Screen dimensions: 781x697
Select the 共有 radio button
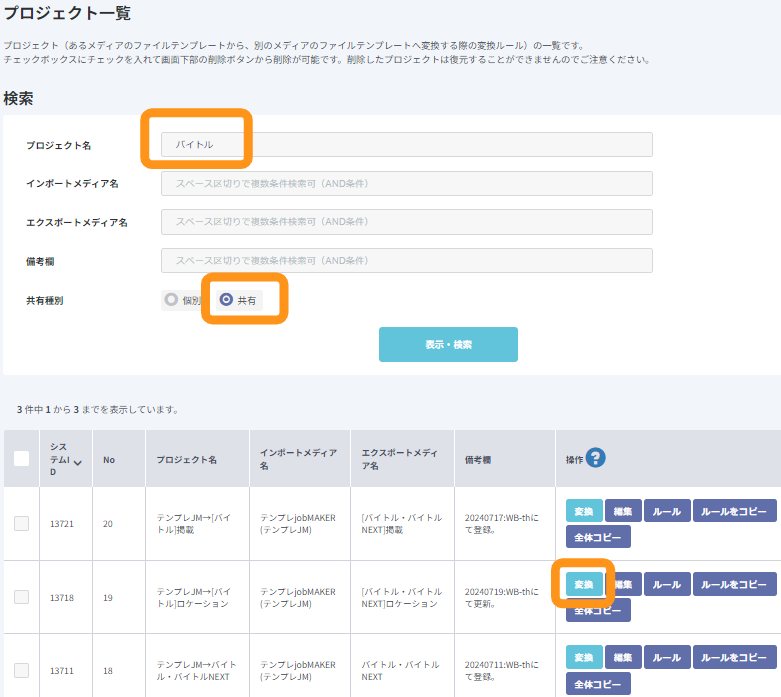coord(226,299)
